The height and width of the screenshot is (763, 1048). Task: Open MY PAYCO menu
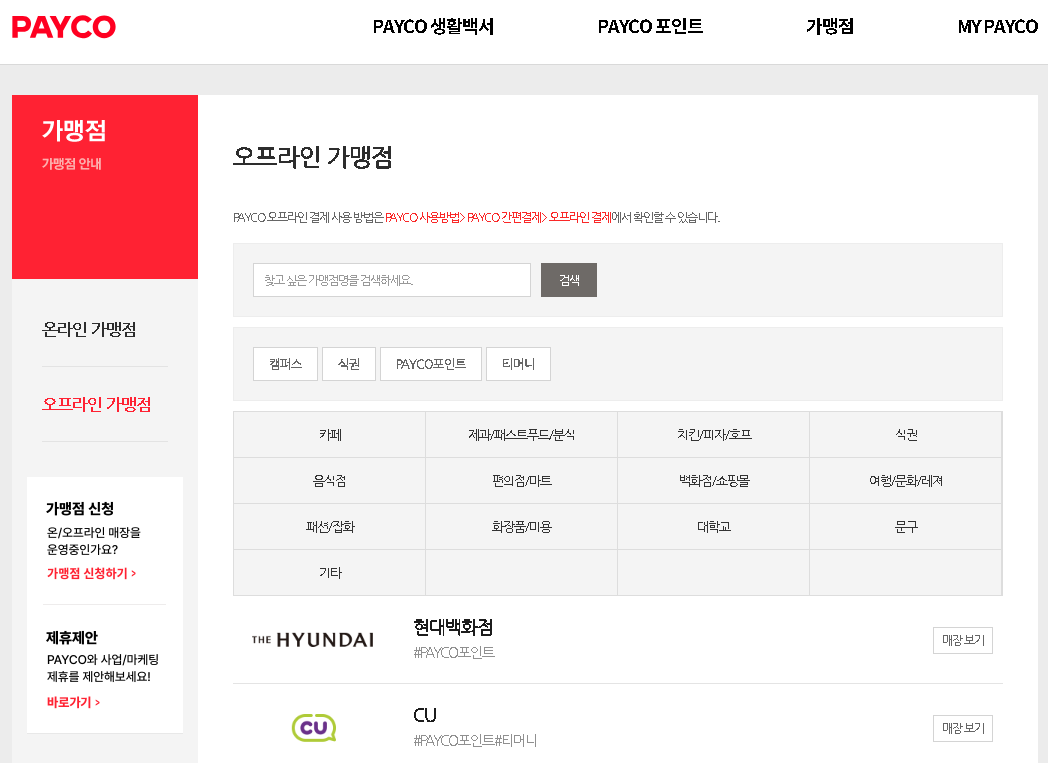pos(997,27)
